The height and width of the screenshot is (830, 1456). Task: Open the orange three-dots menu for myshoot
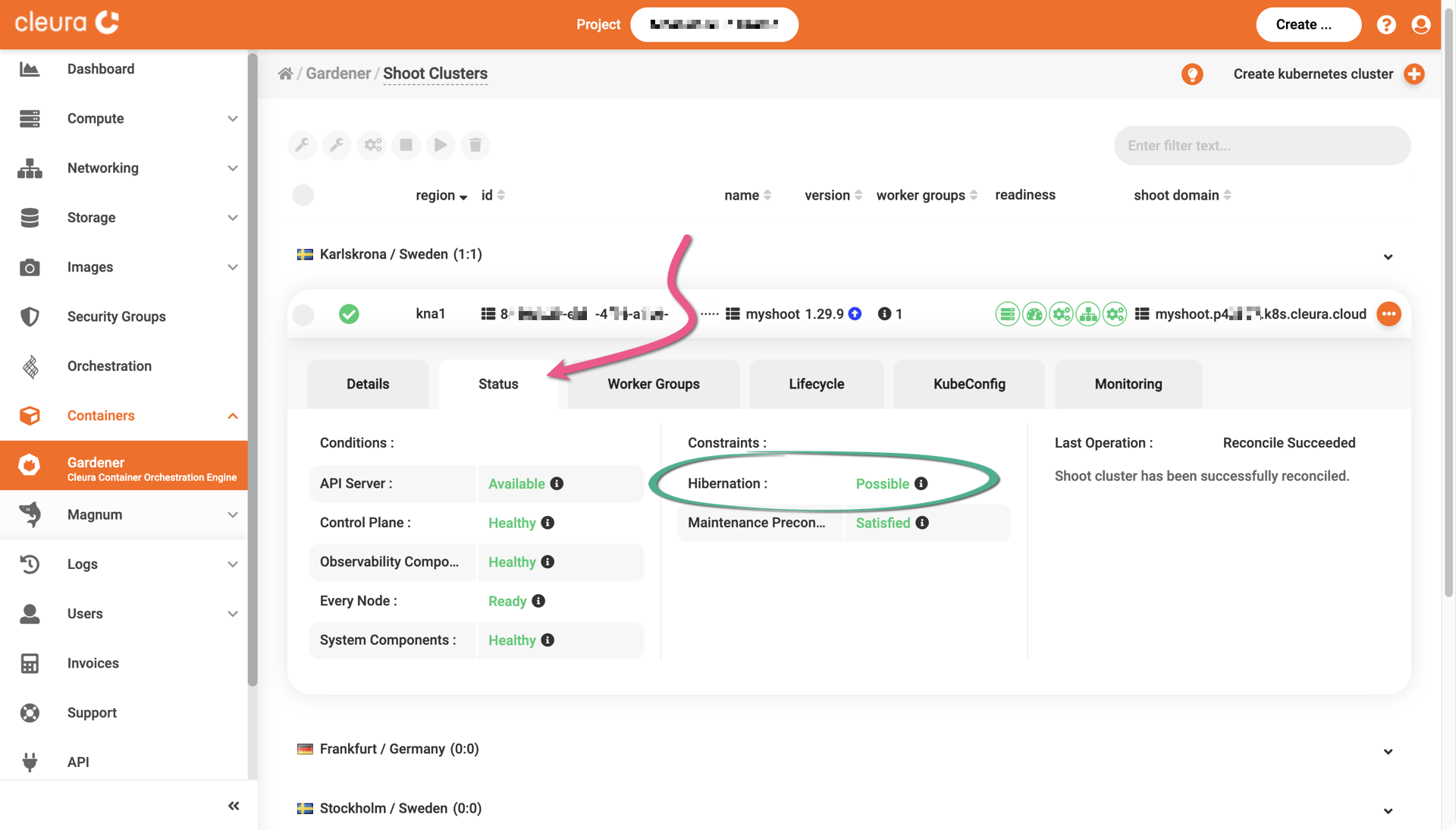[1388, 314]
